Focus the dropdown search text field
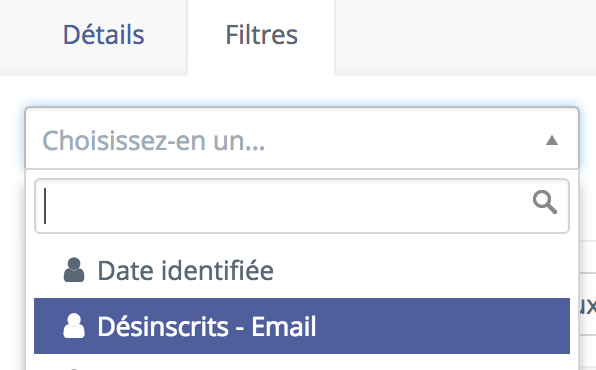The image size is (596, 370). tap(302, 206)
